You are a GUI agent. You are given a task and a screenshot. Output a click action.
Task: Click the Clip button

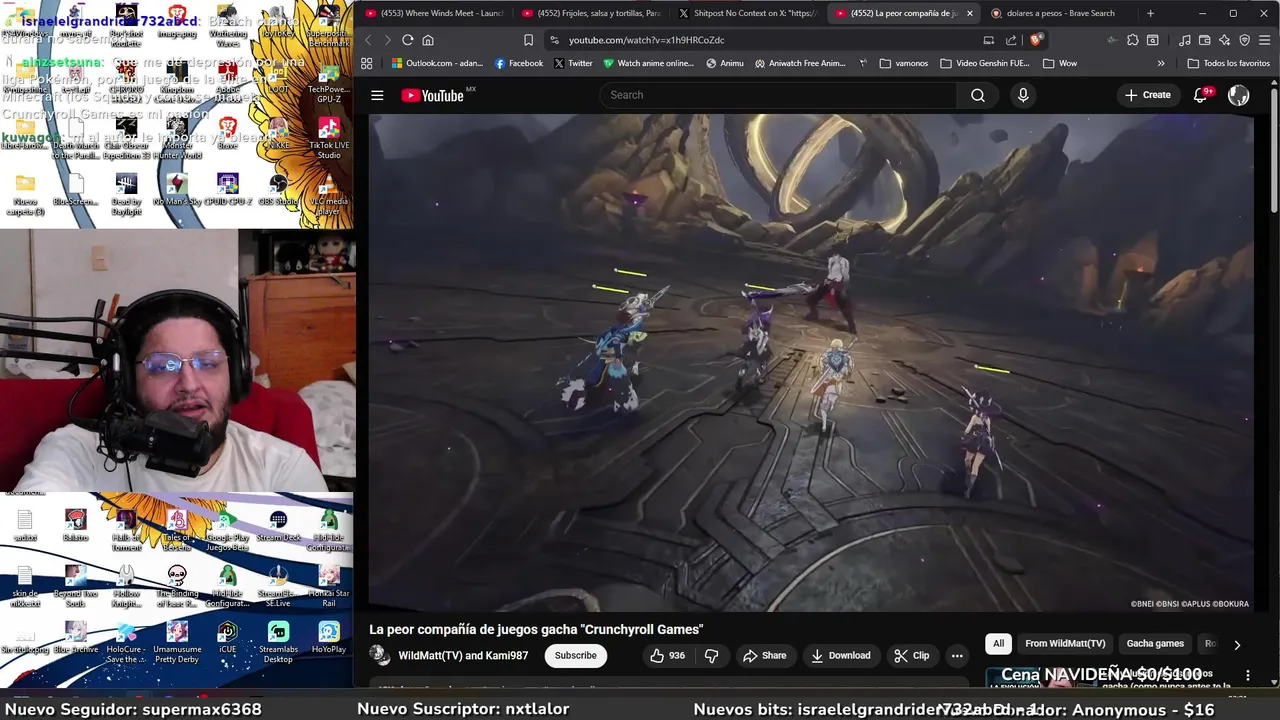911,656
